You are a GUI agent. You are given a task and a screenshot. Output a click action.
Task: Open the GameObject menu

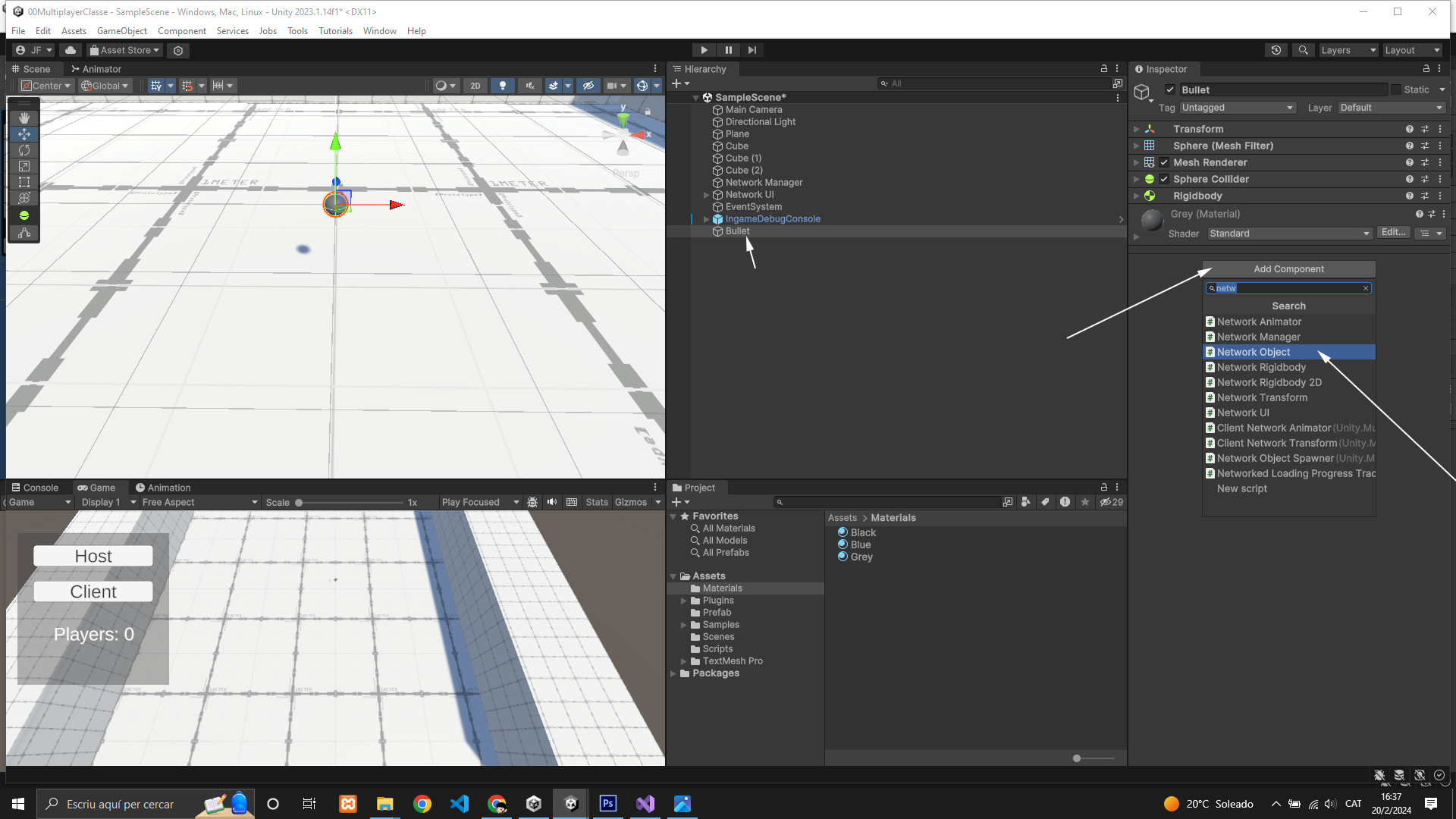(121, 31)
